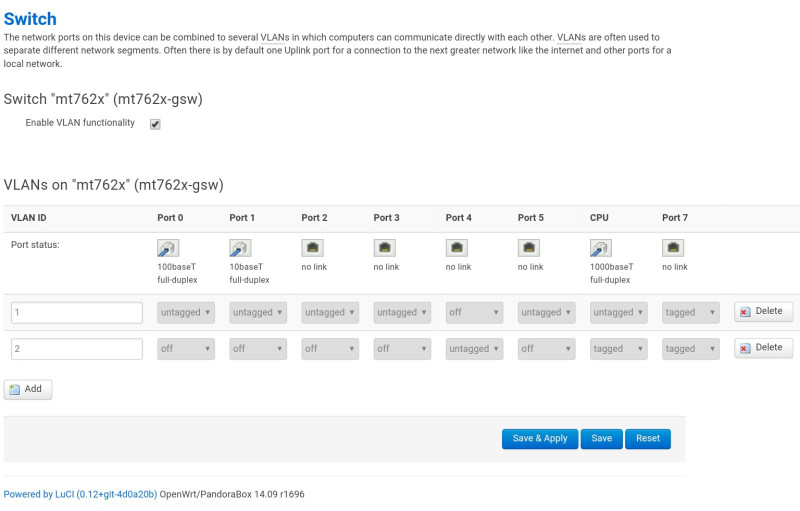Viewport: 800px width, 511px height.
Task: Click the Save & Apply button
Action: 540,439
